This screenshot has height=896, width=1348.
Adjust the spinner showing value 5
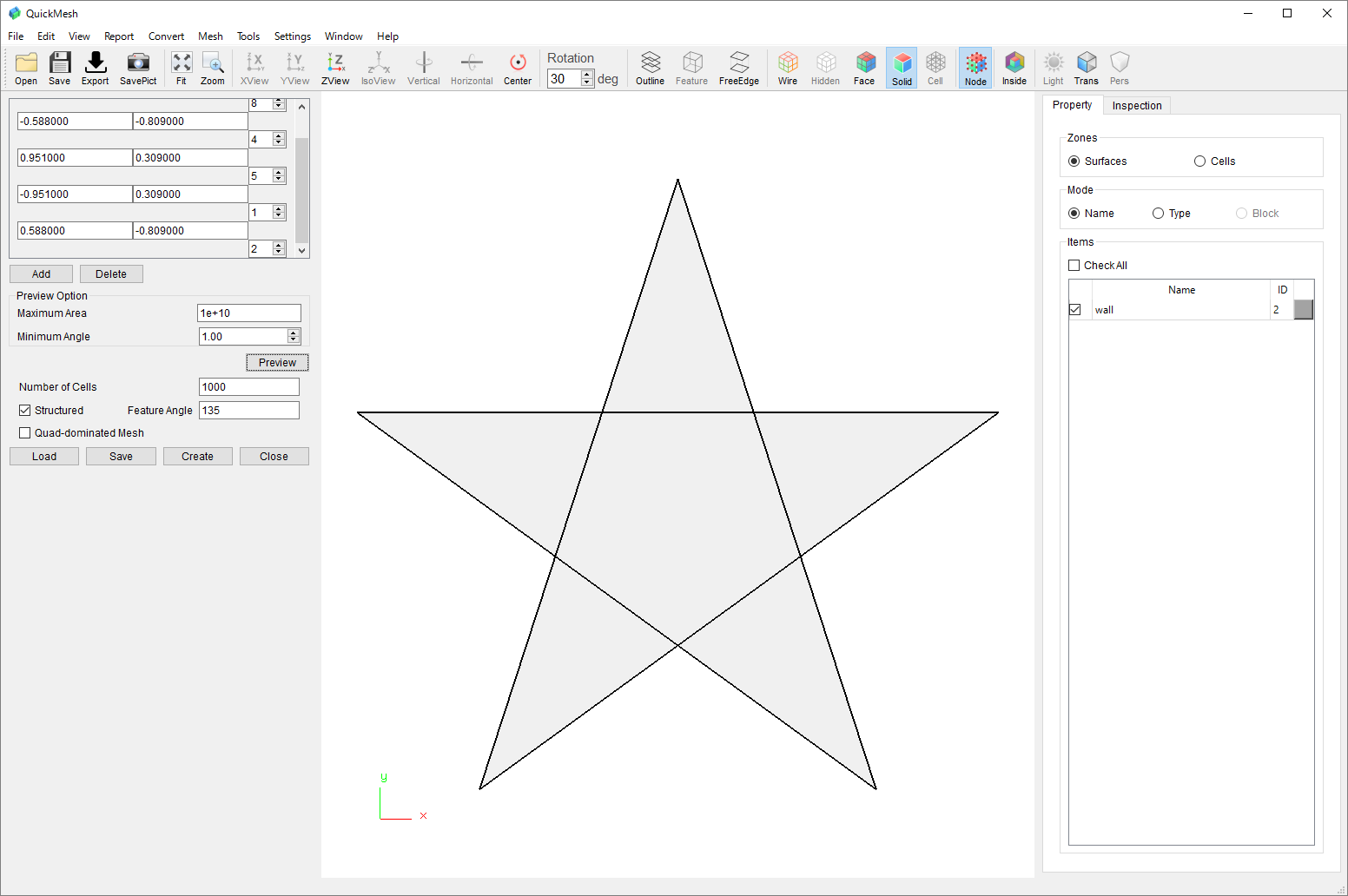[x=279, y=176]
